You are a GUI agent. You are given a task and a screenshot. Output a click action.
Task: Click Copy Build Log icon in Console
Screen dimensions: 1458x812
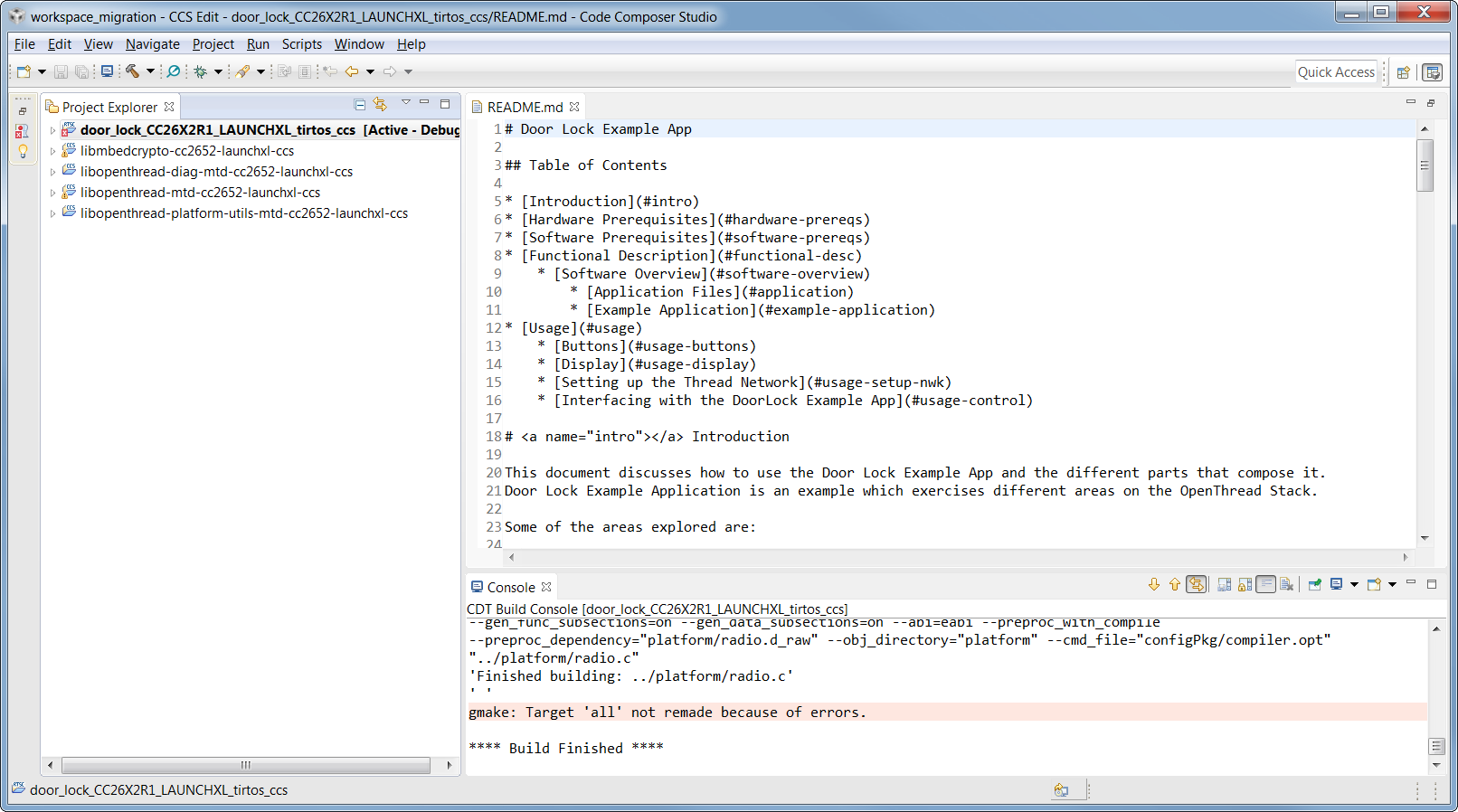(x=1225, y=584)
